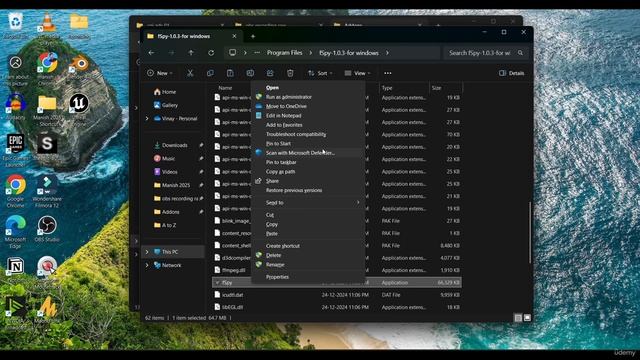
Task: Open the Recycle Bin desktop icon
Action: [x=16, y=22]
